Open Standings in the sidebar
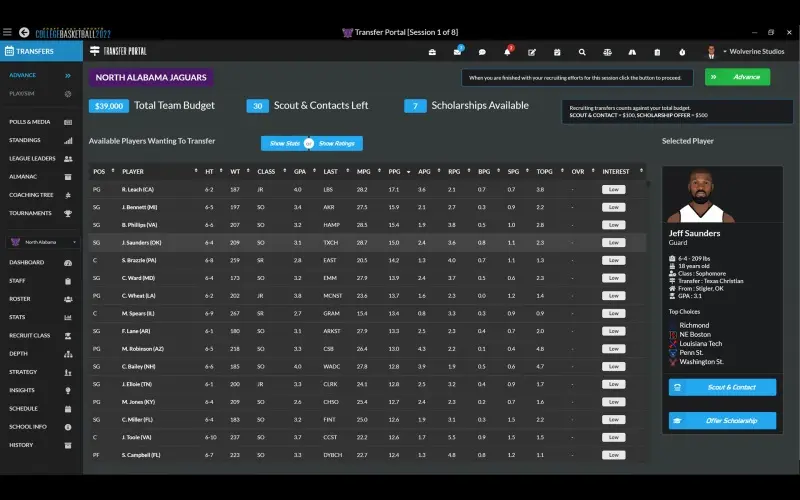Screen dimensions: 800x500 [x=25, y=140]
